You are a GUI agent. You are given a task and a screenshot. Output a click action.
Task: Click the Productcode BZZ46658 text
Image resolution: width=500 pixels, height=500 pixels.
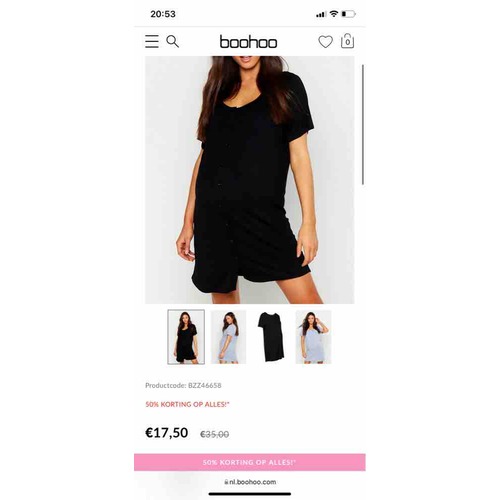[x=183, y=385]
